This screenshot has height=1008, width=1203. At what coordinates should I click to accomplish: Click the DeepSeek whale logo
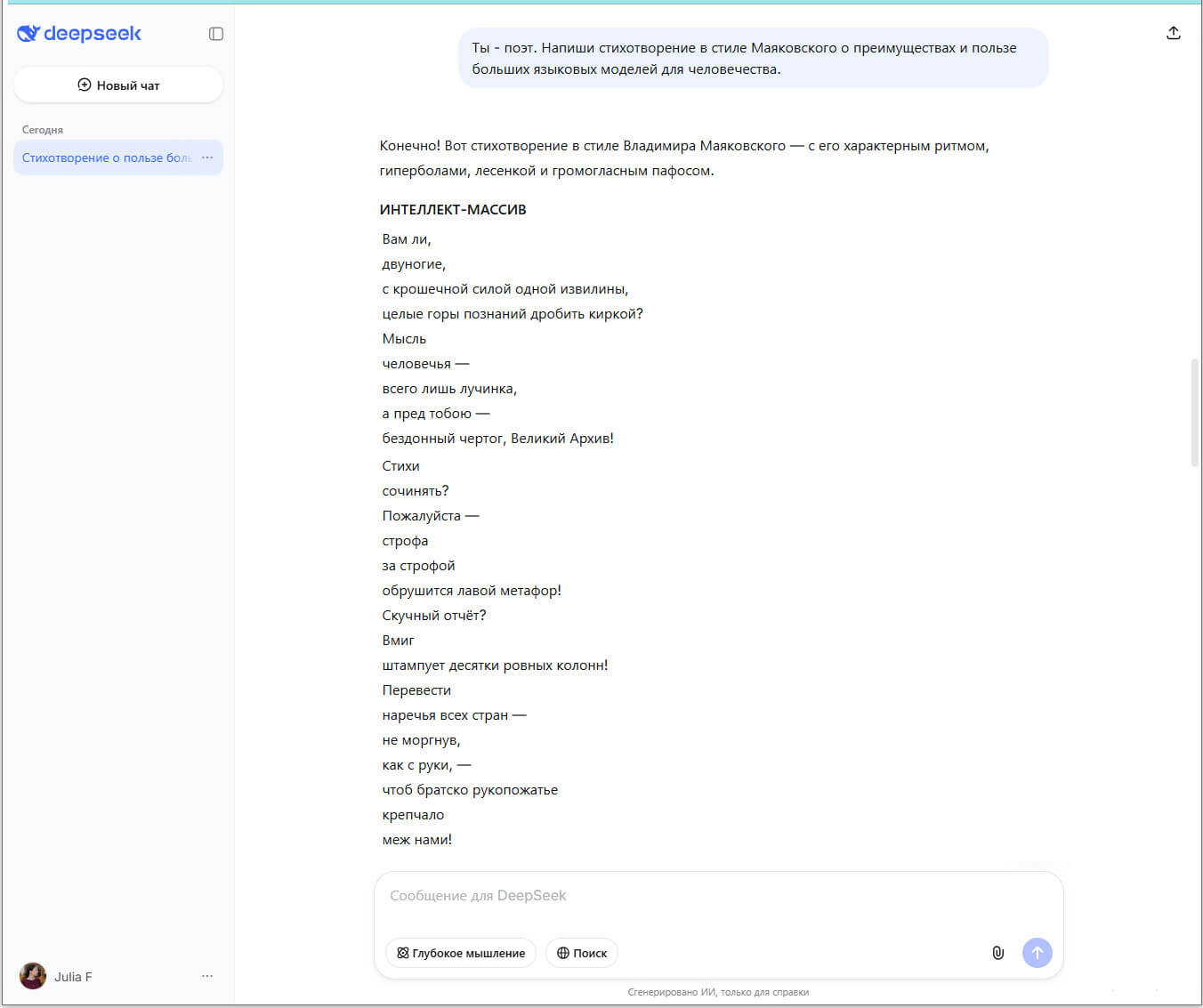click(28, 33)
